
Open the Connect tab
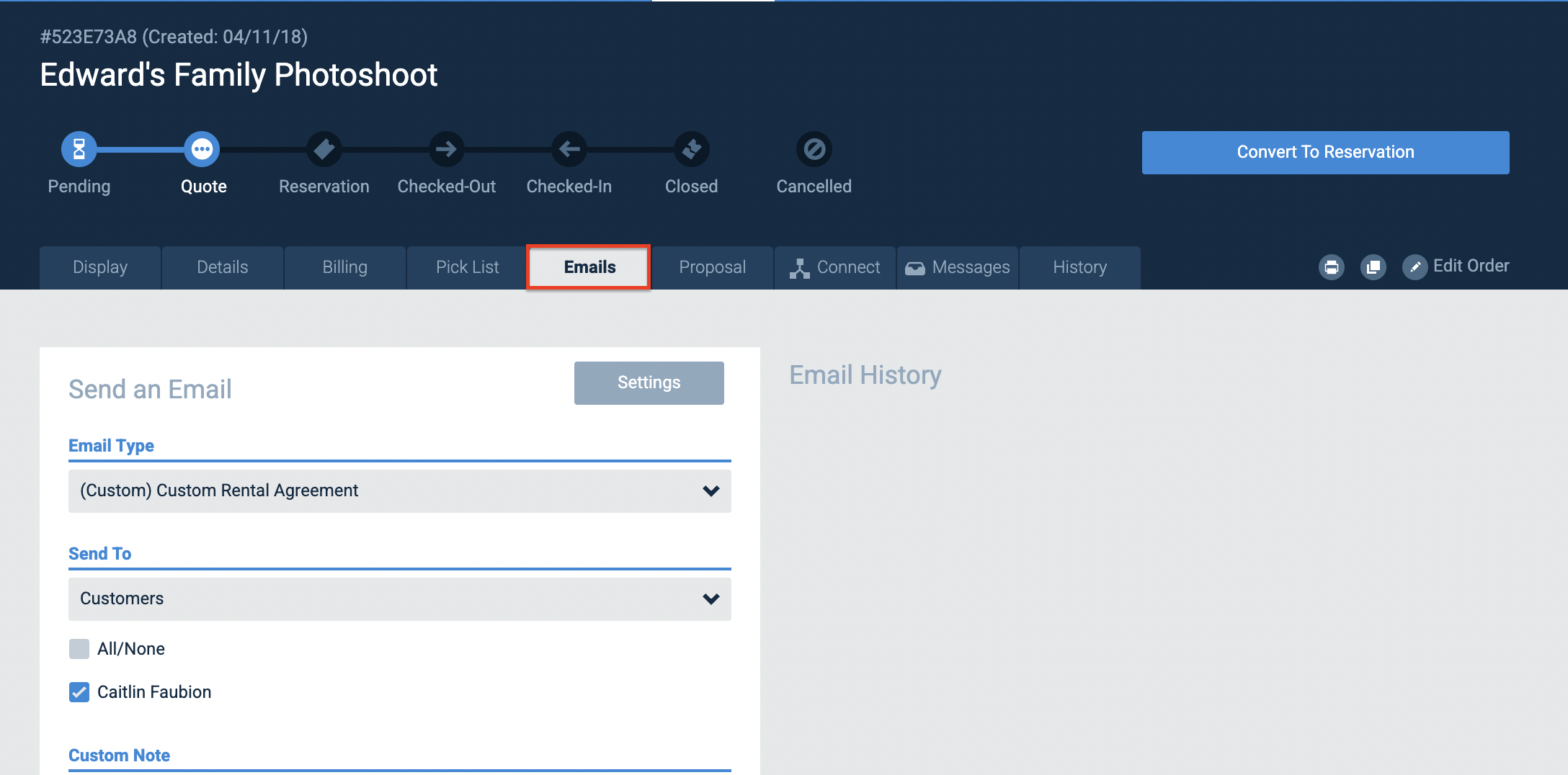[835, 268]
